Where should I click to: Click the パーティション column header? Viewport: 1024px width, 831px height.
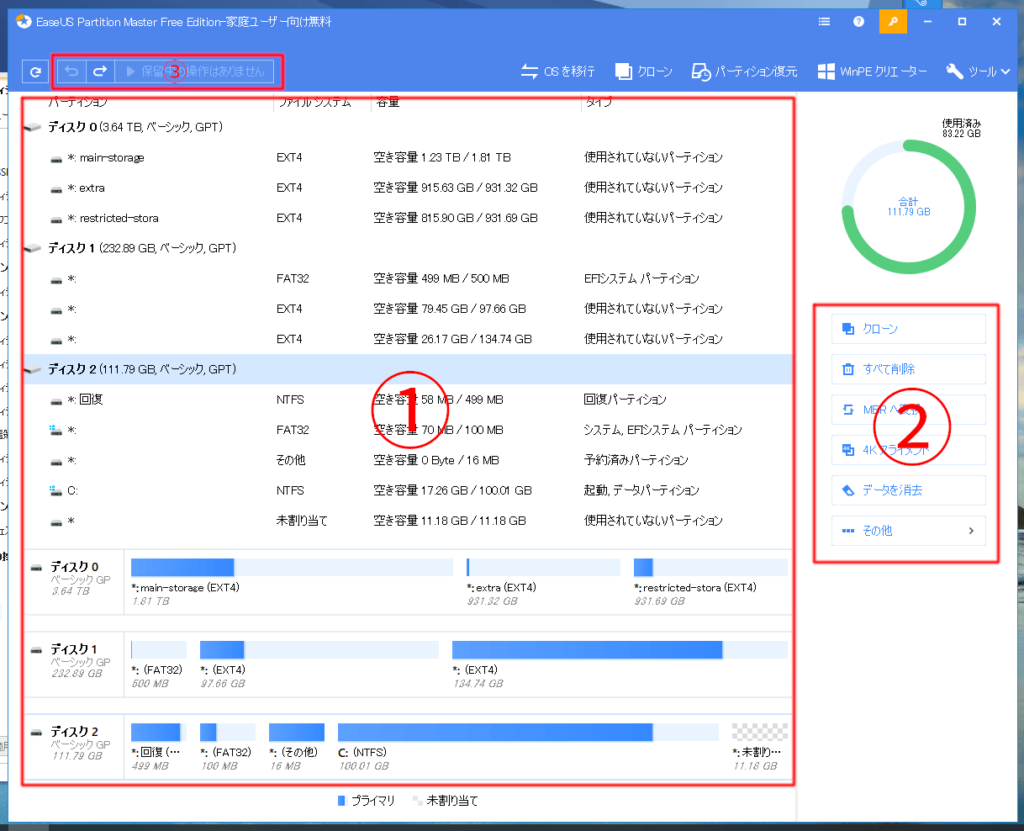coord(78,102)
